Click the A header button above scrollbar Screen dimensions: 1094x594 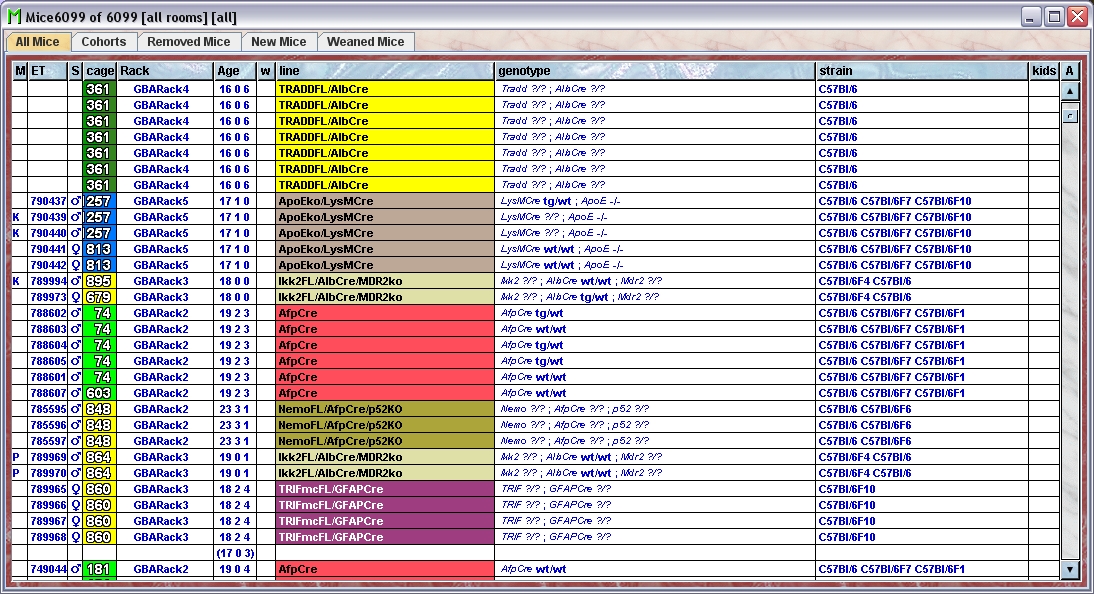click(1069, 71)
